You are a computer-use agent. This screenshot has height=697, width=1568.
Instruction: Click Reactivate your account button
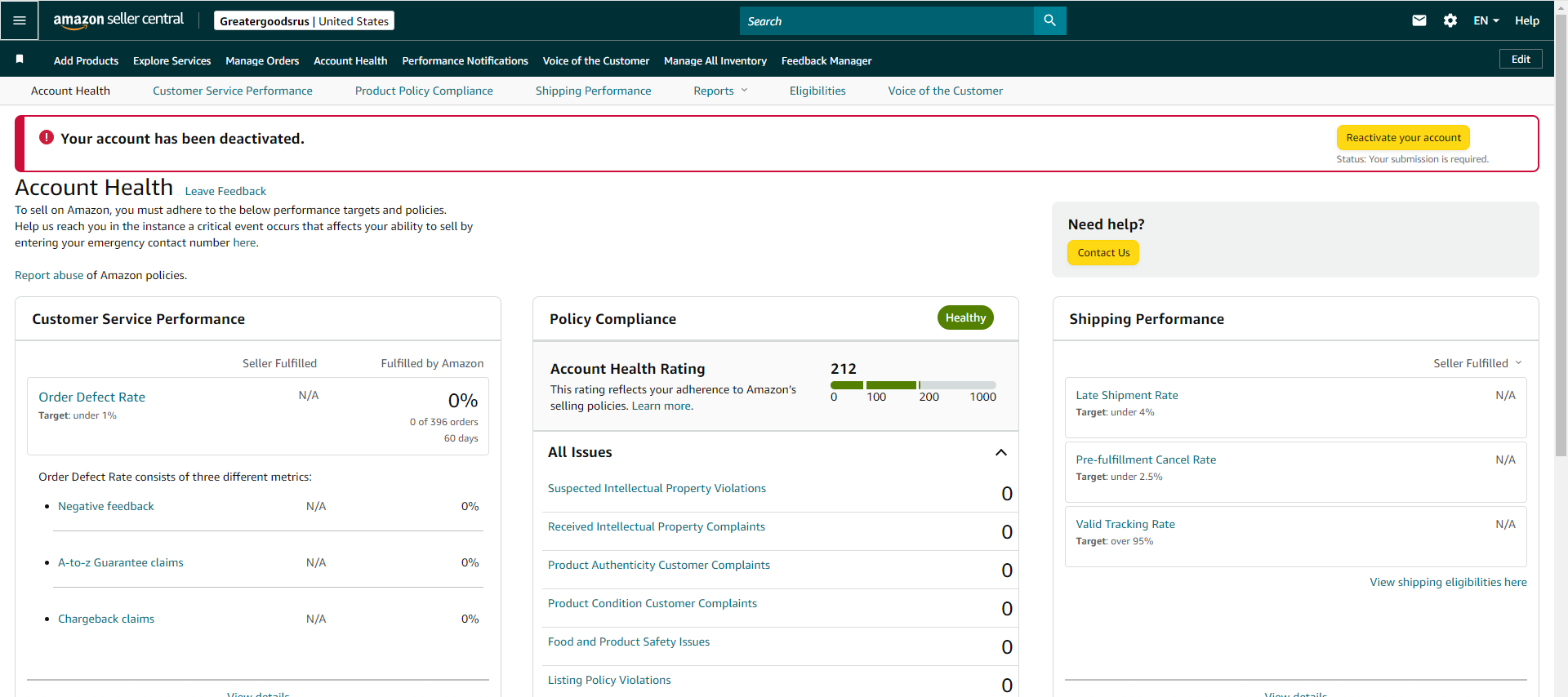point(1403,137)
